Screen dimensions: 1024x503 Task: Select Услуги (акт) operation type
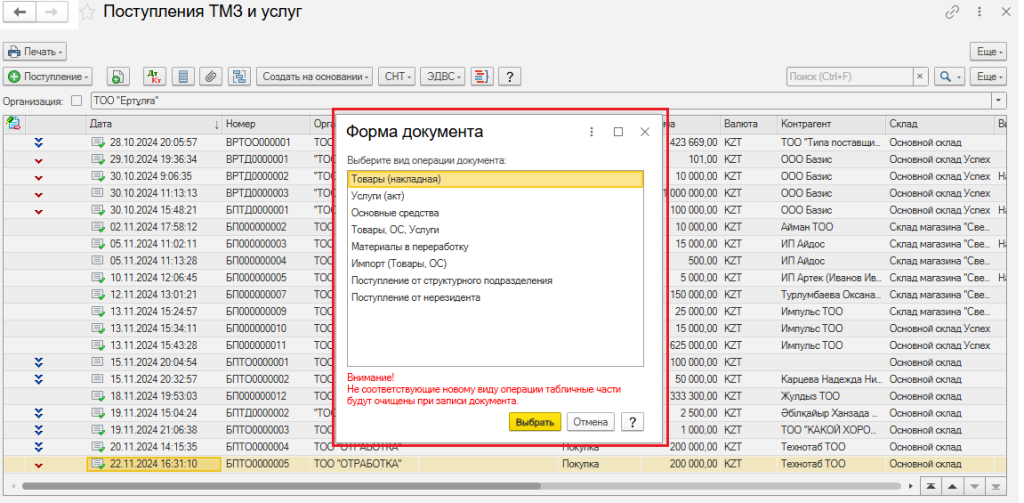point(377,196)
